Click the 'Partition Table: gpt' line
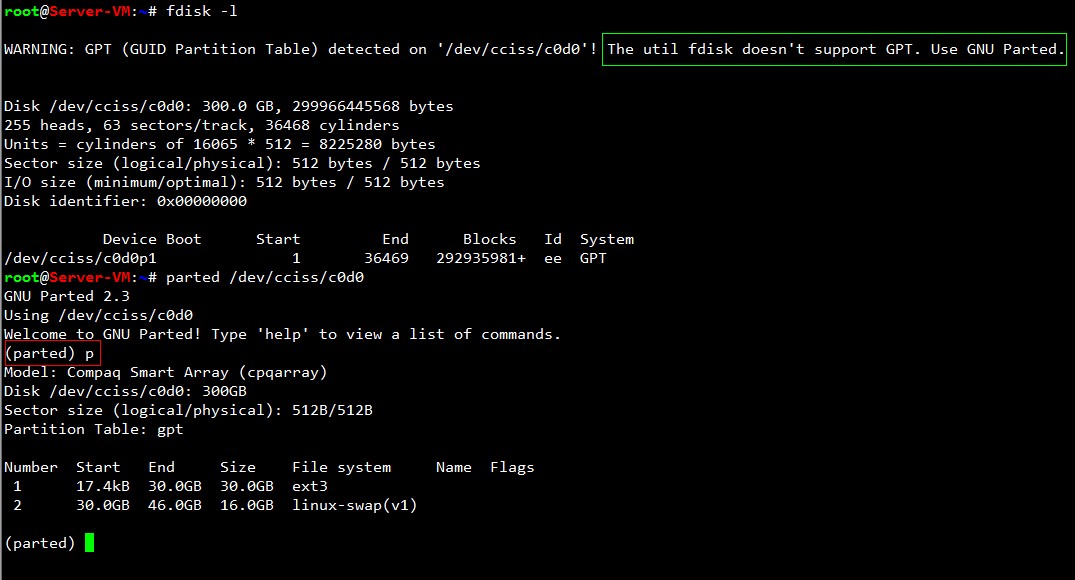The image size is (1075, 580). (x=94, y=429)
